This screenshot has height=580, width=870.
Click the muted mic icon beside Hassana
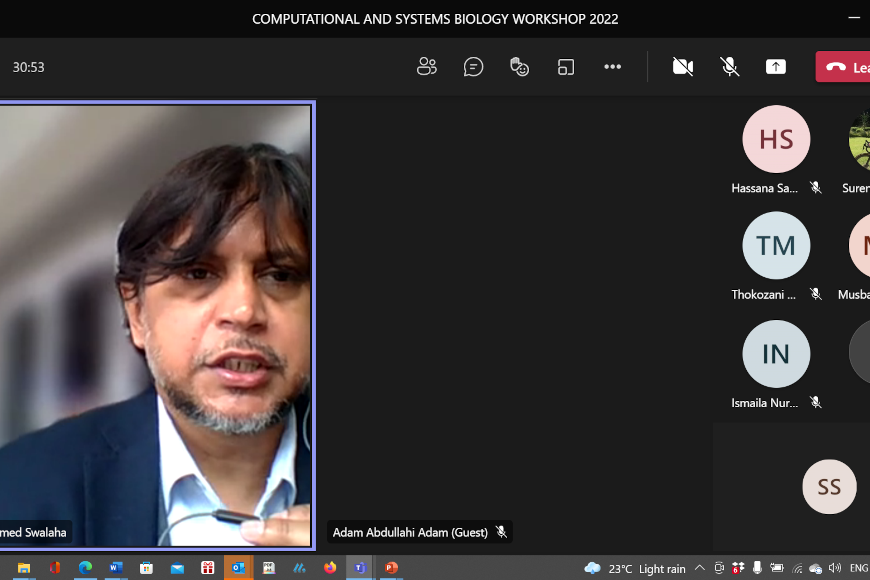(x=816, y=188)
